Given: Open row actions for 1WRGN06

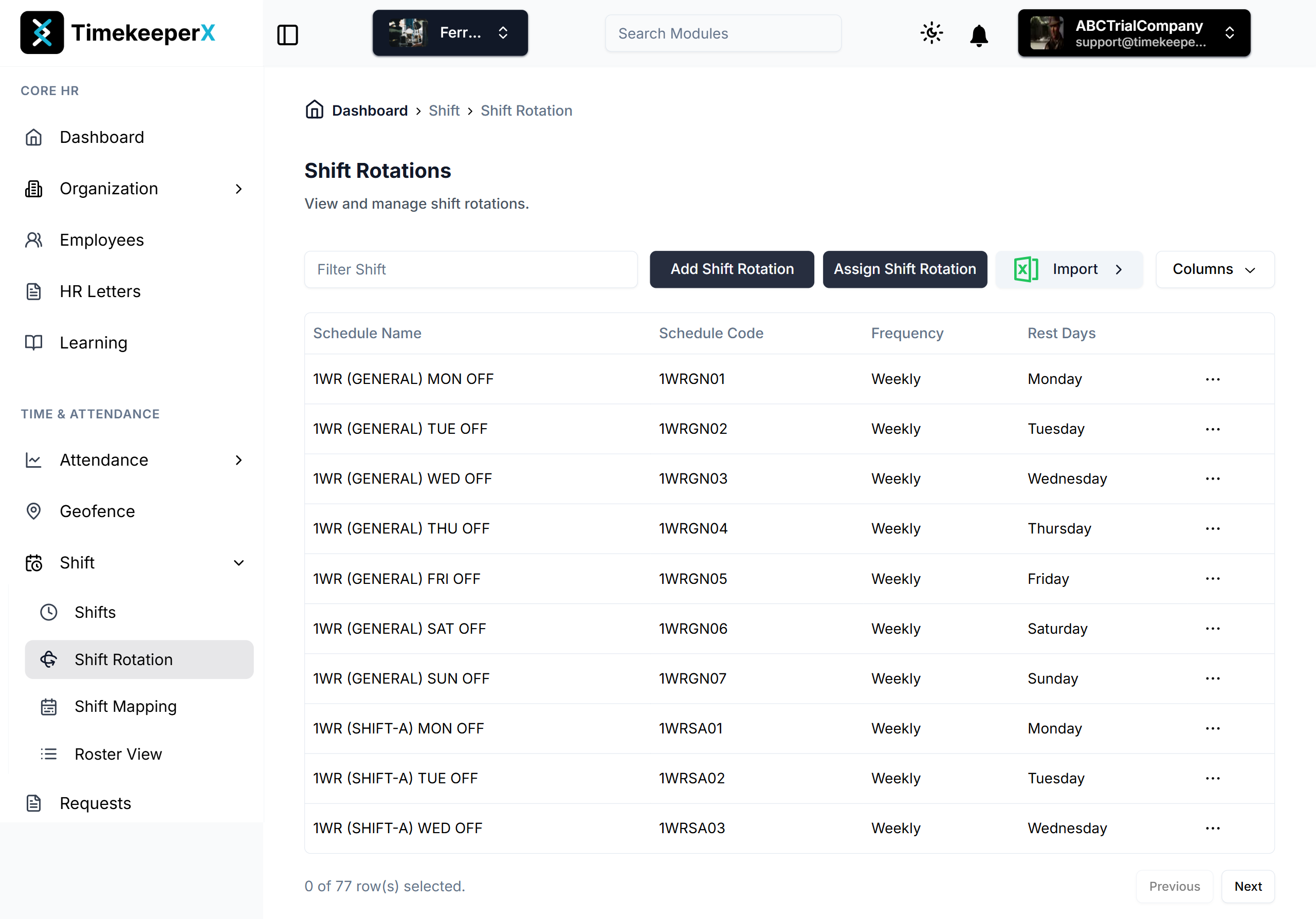Looking at the screenshot, I should pos(1212,629).
